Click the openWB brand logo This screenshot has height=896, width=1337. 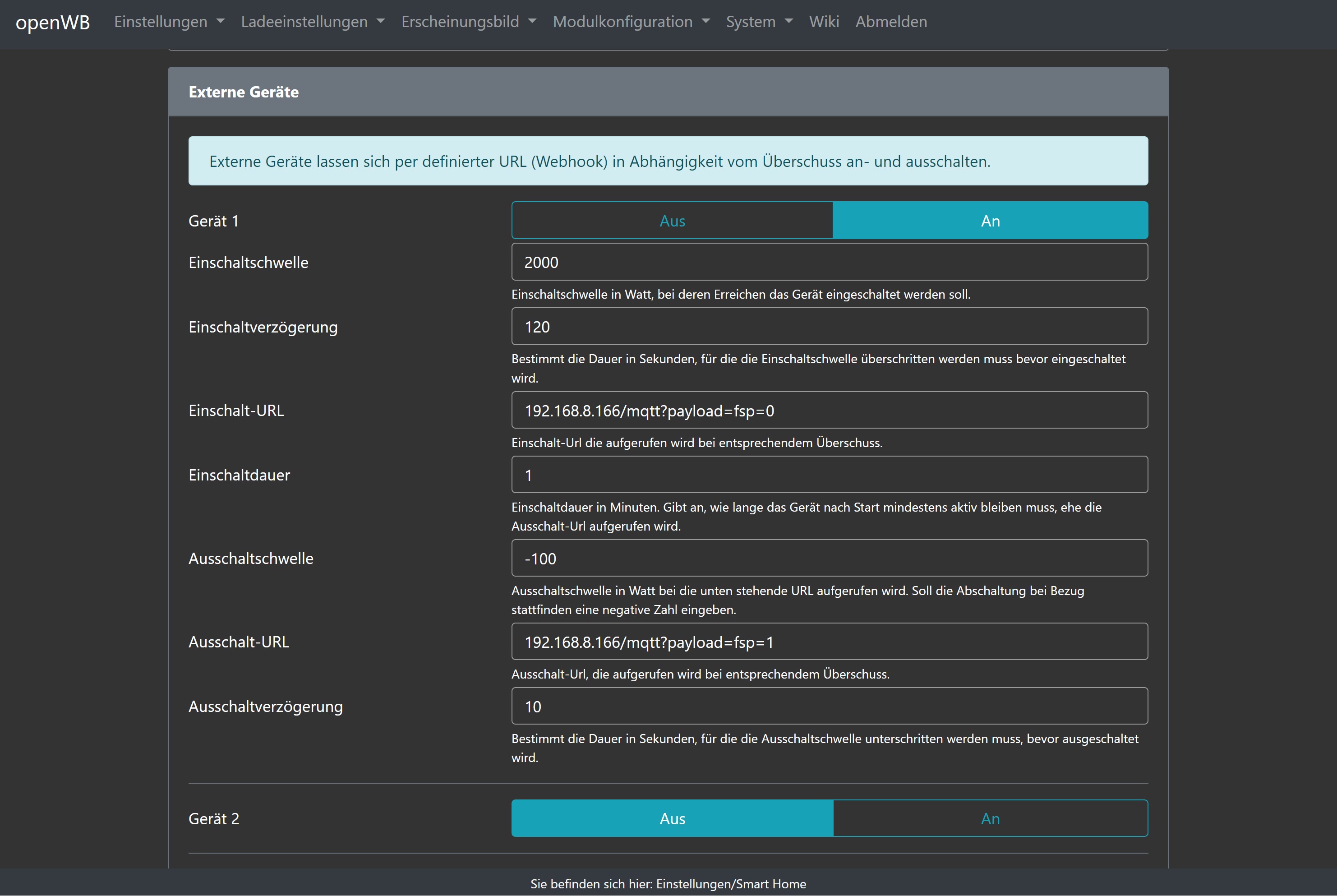point(53,22)
